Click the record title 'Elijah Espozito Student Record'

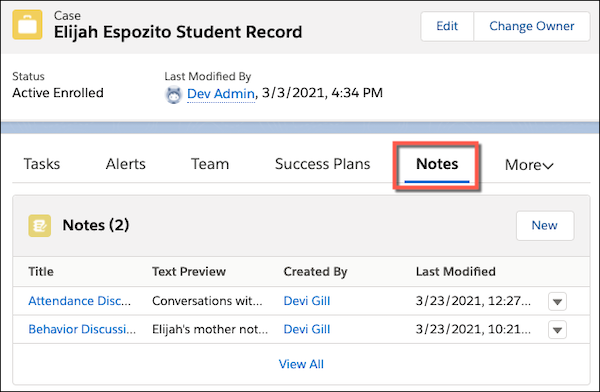click(178, 32)
